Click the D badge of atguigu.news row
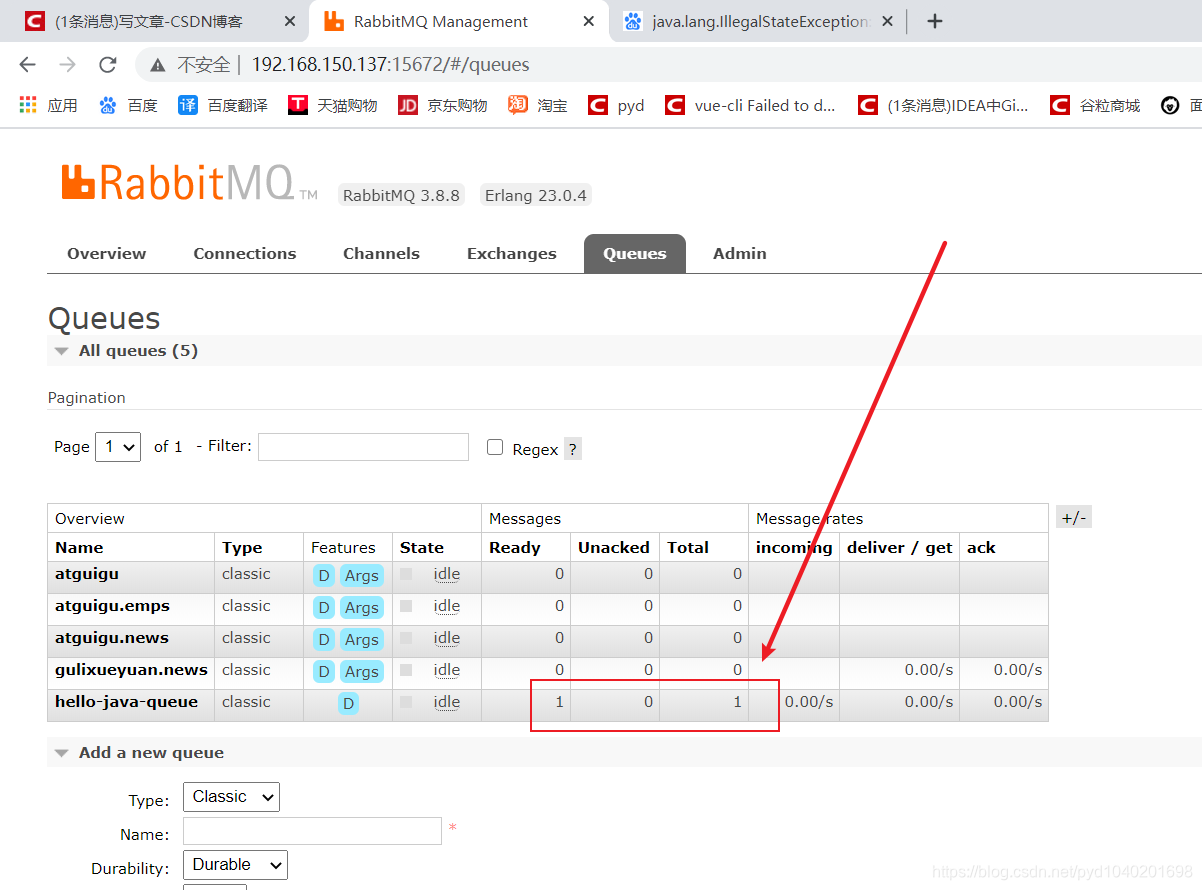This screenshot has width=1202, height=890. pos(323,639)
